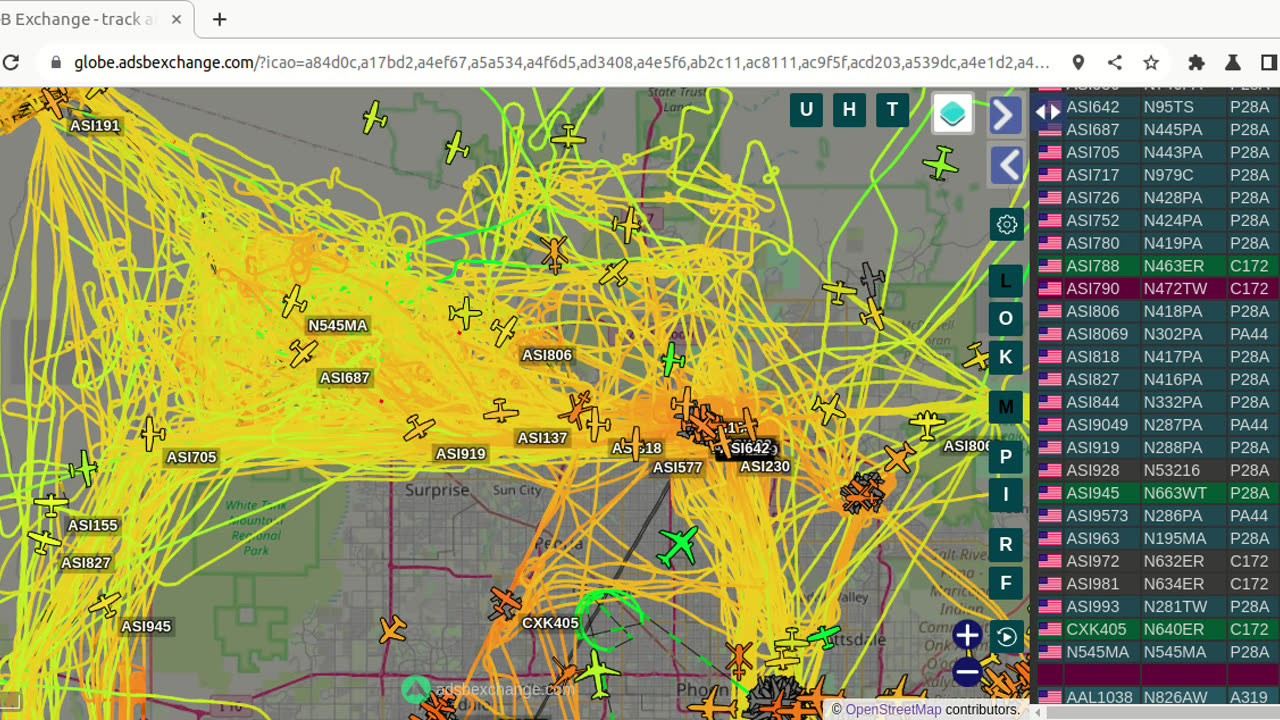Select ASI928 N53216 table row
The image size is (1280, 720).
point(1155,470)
